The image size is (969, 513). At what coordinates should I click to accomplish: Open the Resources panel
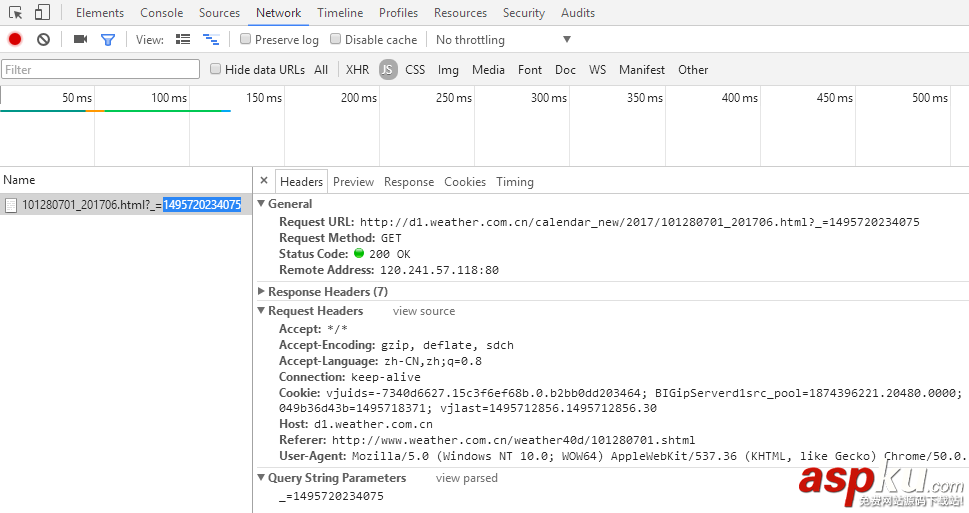tap(460, 13)
